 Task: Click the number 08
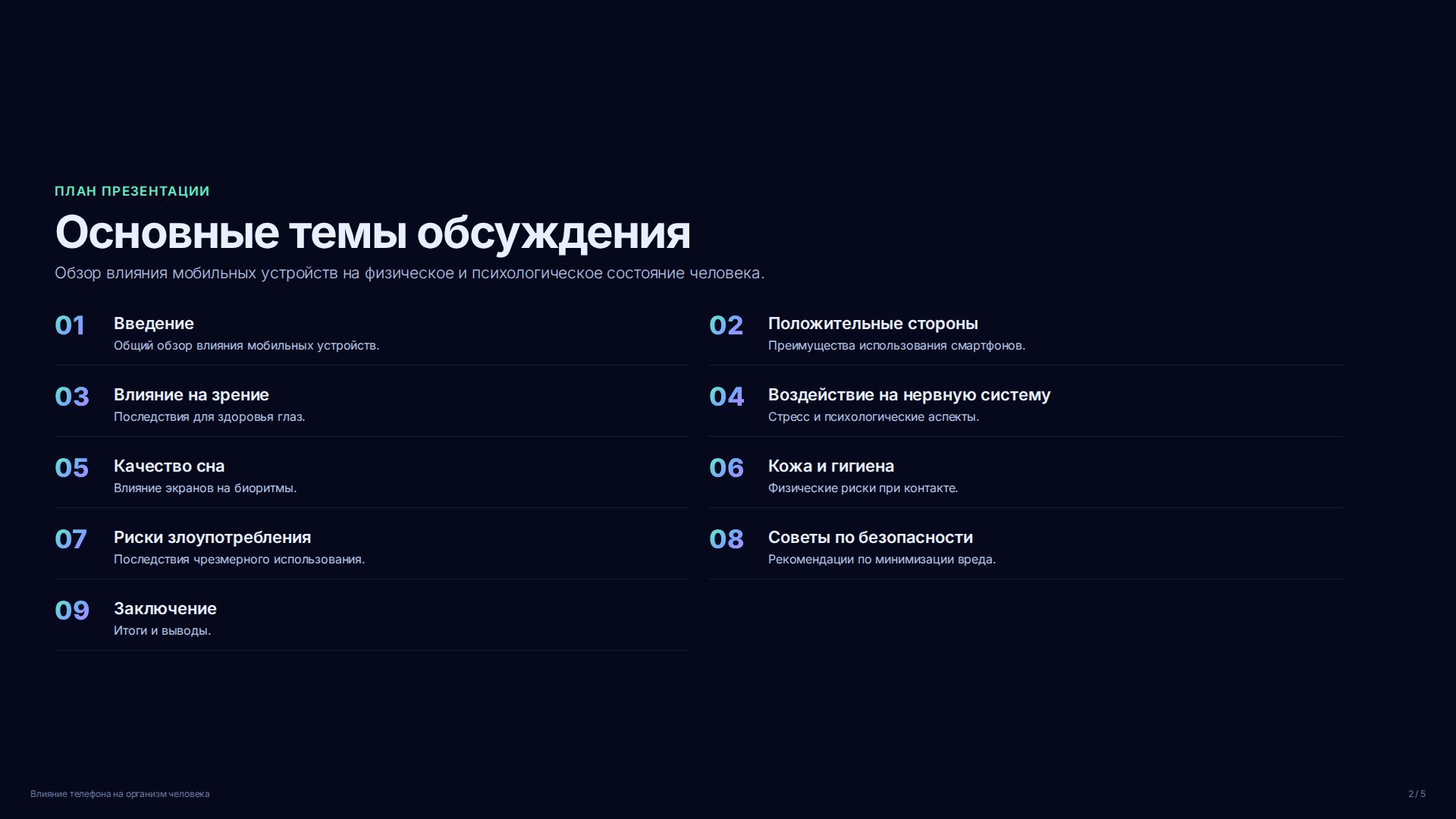(x=726, y=539)
